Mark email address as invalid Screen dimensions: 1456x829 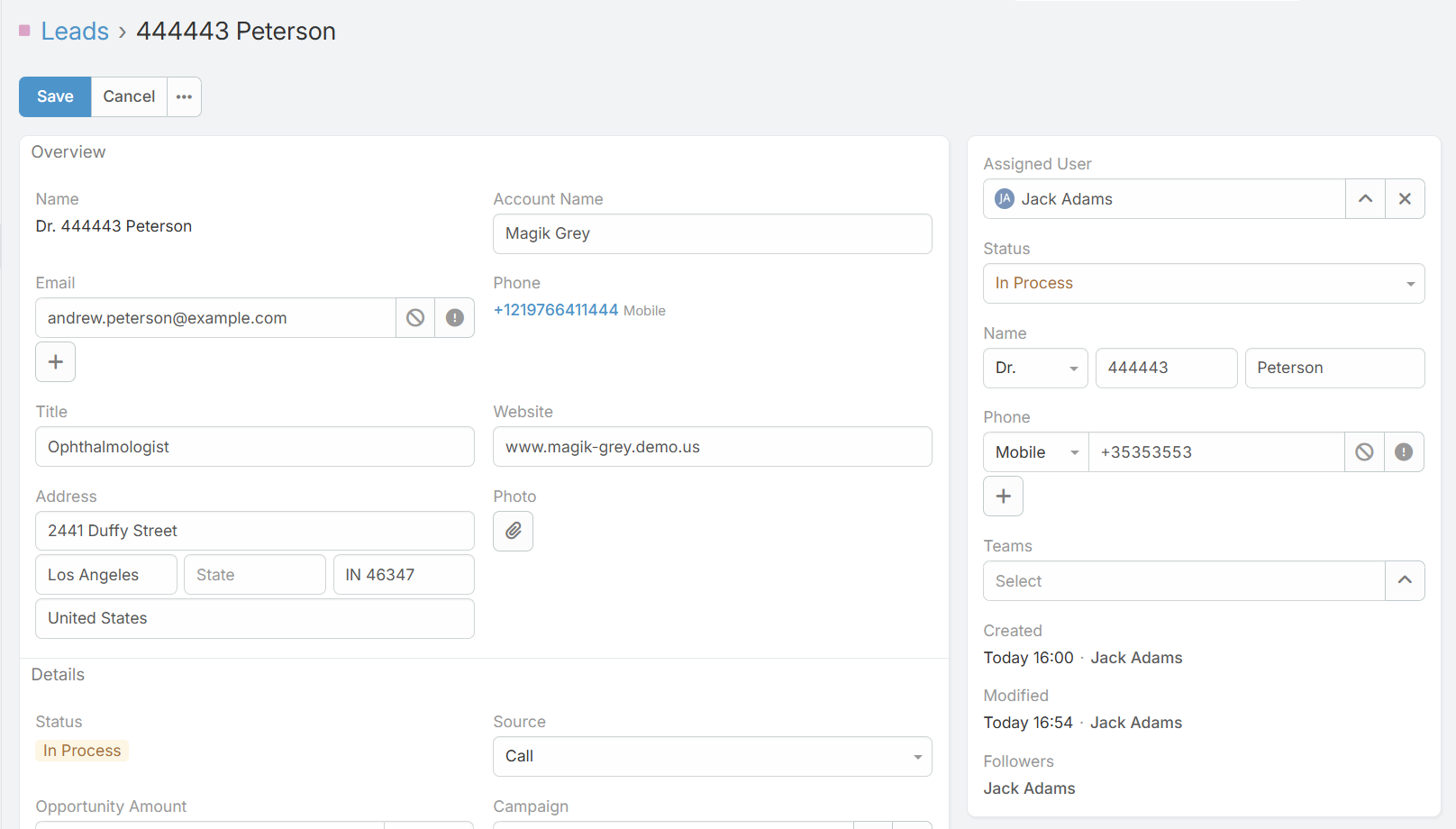click(x=455, y=318)
